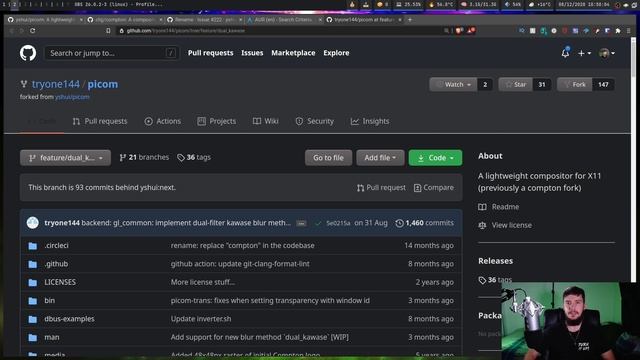Open the user avatar menu
This screenshot has height=360, width=640.
(x=607, y=53)
